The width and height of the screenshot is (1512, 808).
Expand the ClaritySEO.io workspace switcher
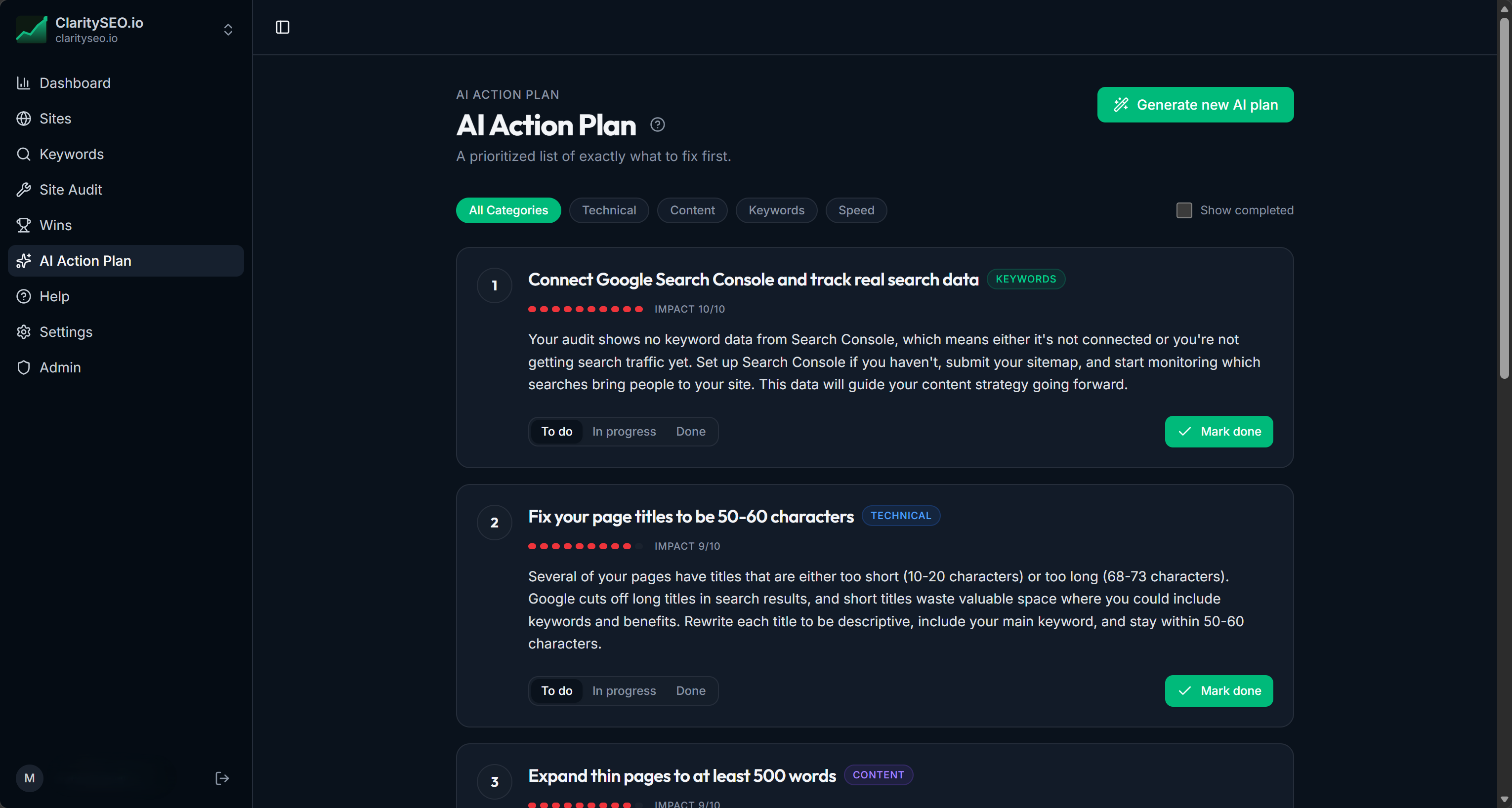click(228, 29)
